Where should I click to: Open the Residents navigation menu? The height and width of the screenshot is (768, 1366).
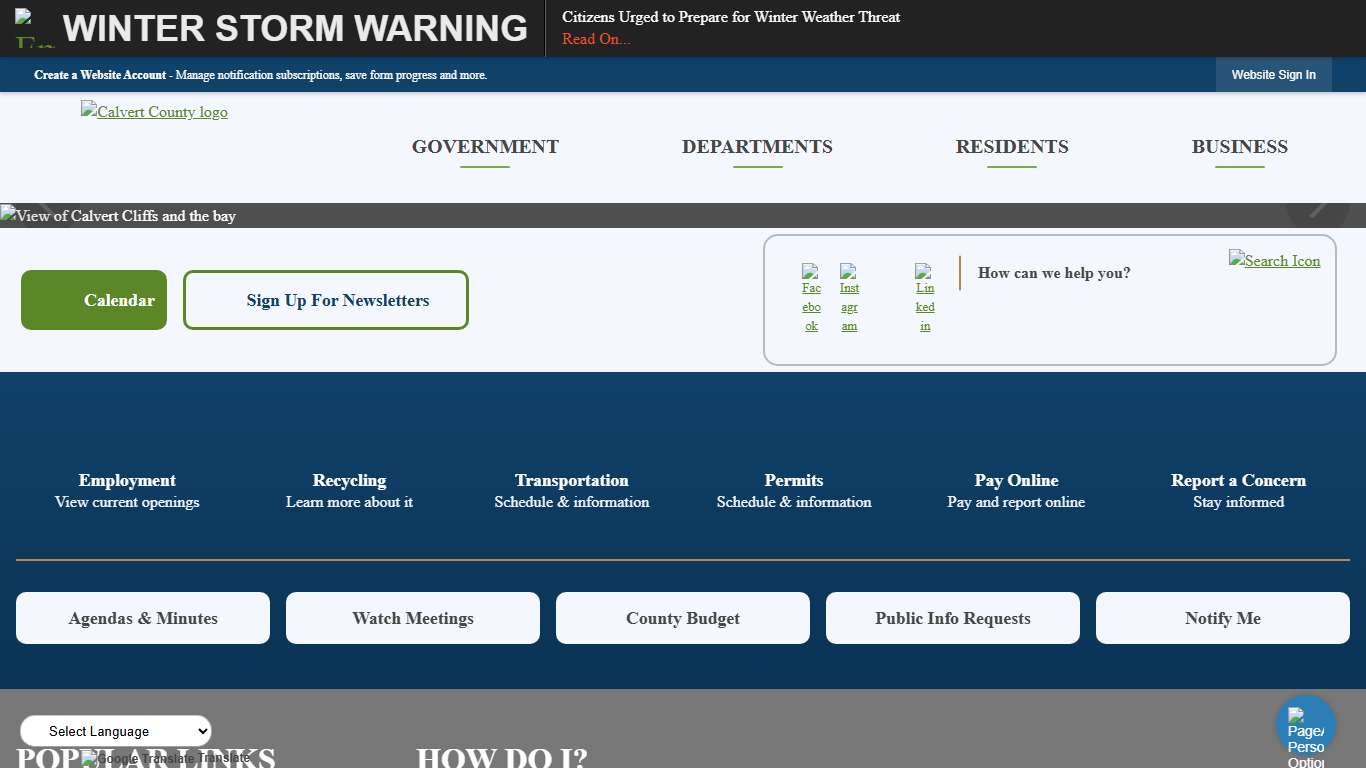(x=1012, y=147)
